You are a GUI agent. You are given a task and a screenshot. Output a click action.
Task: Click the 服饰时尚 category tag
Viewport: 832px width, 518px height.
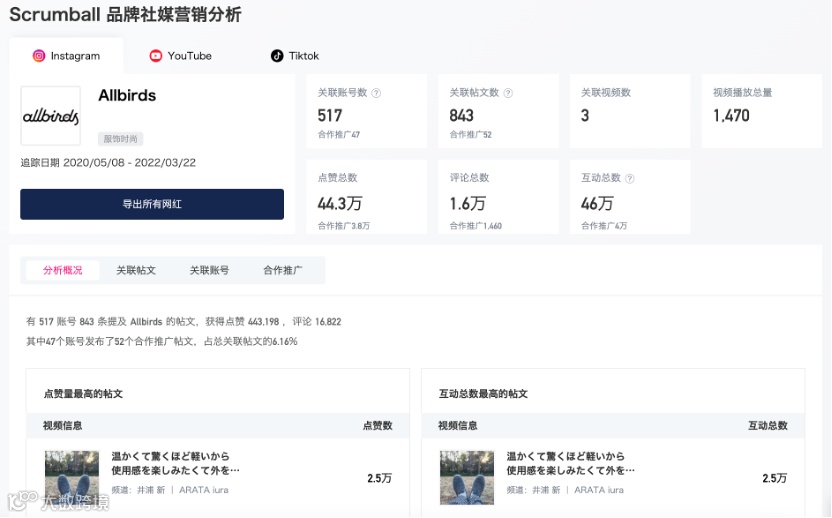[x=120, y=139]
